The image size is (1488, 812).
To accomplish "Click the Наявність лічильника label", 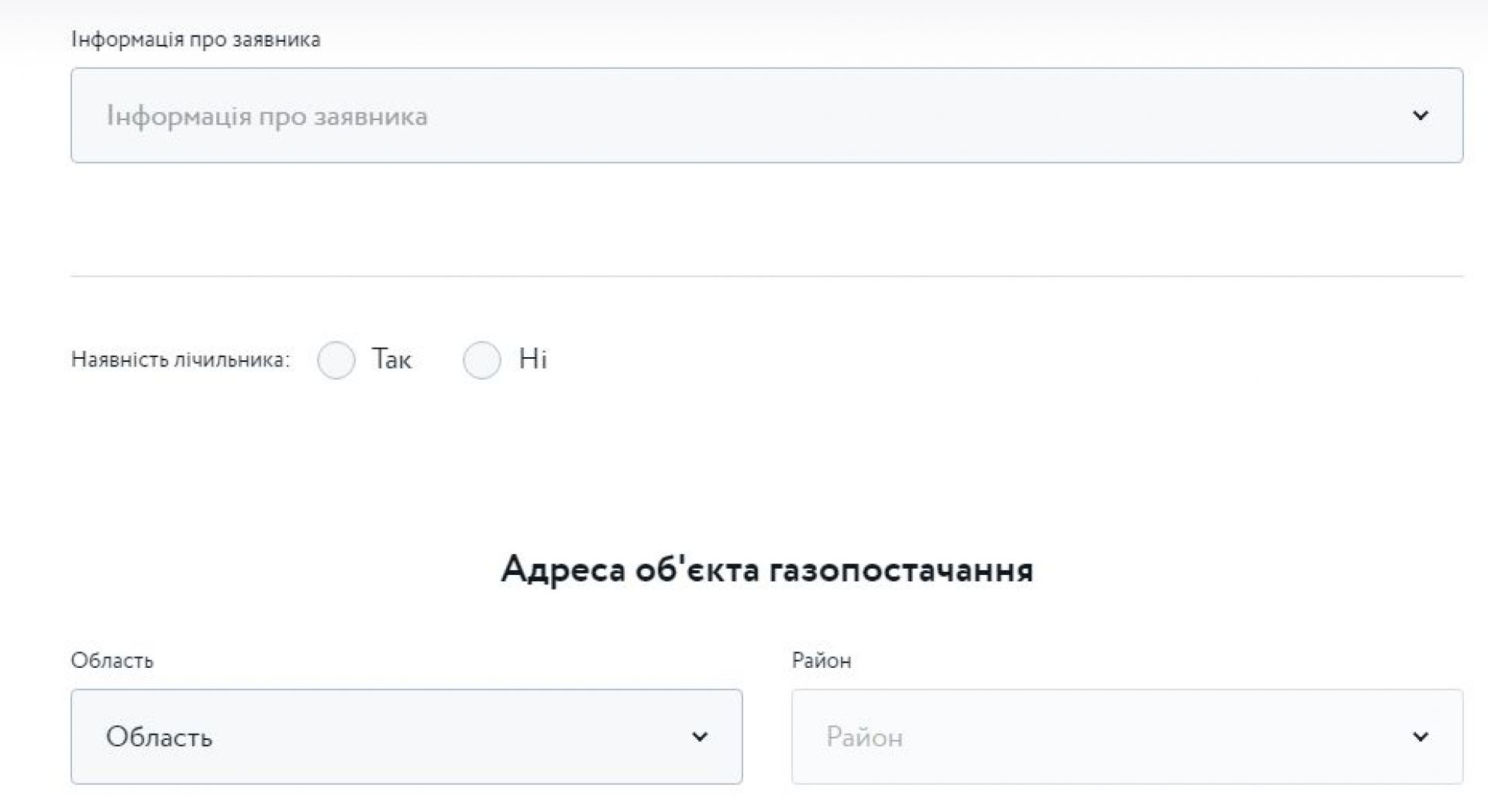I will (x=180, y=360).
